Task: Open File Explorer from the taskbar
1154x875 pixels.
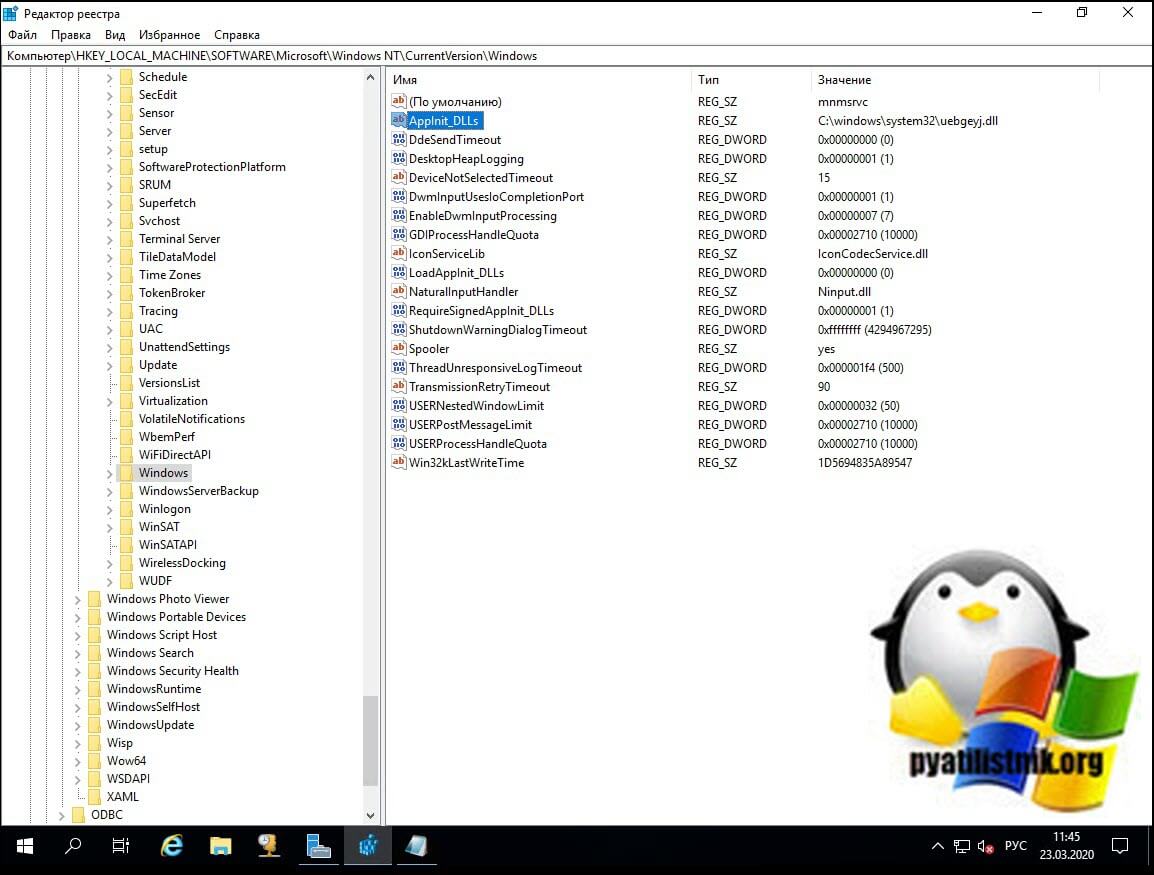Action: tap(221, 846)
